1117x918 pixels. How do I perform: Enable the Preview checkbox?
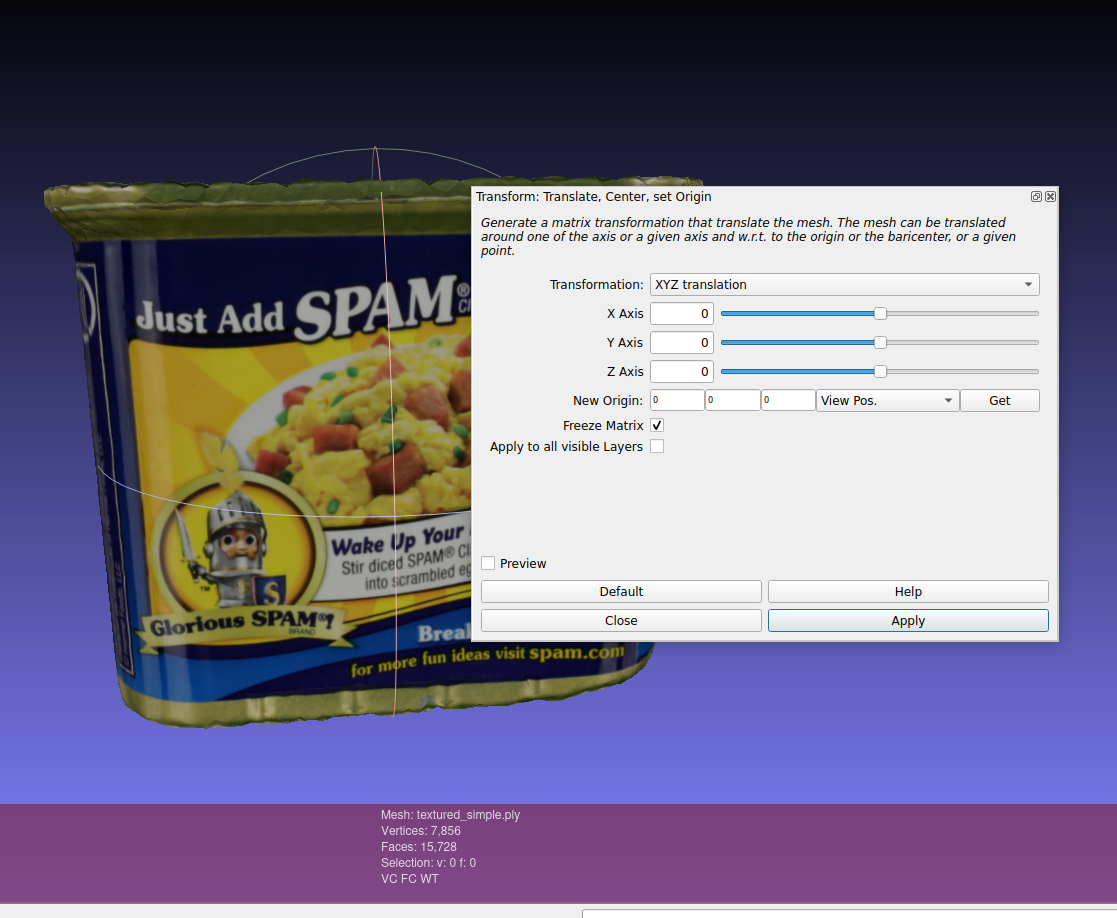click(x=487, y=562)
